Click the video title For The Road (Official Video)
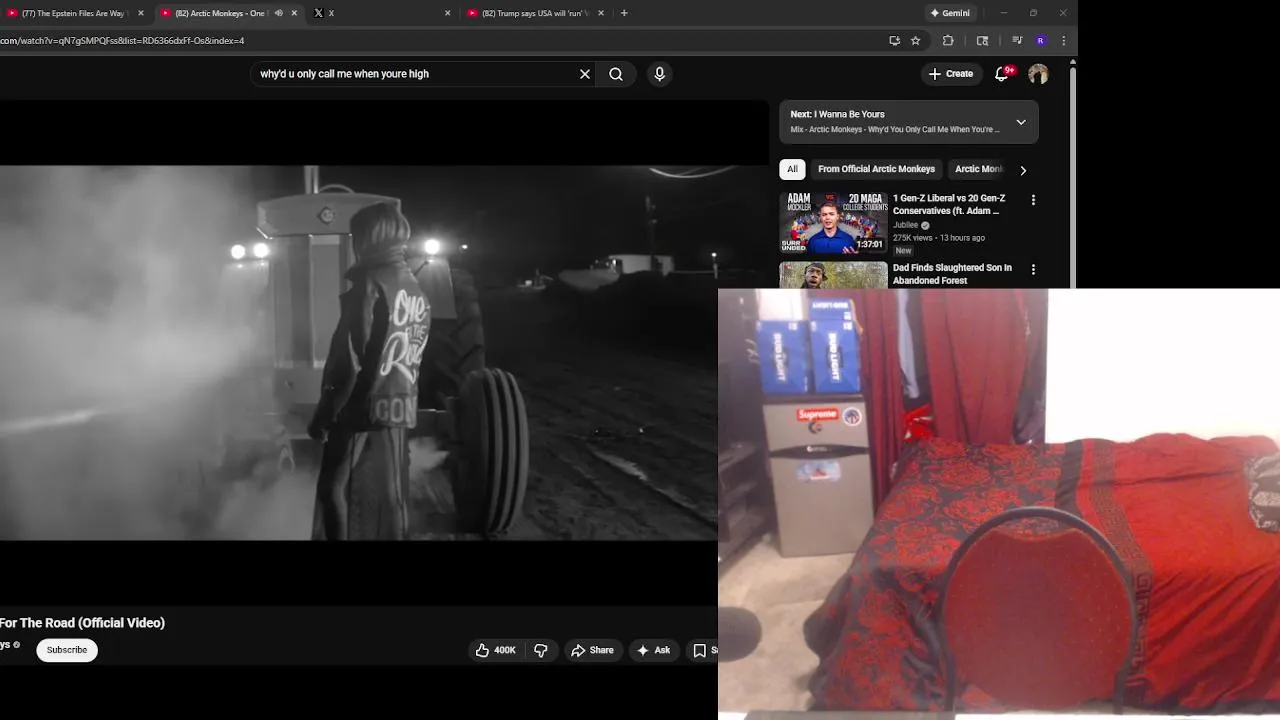 82,623
